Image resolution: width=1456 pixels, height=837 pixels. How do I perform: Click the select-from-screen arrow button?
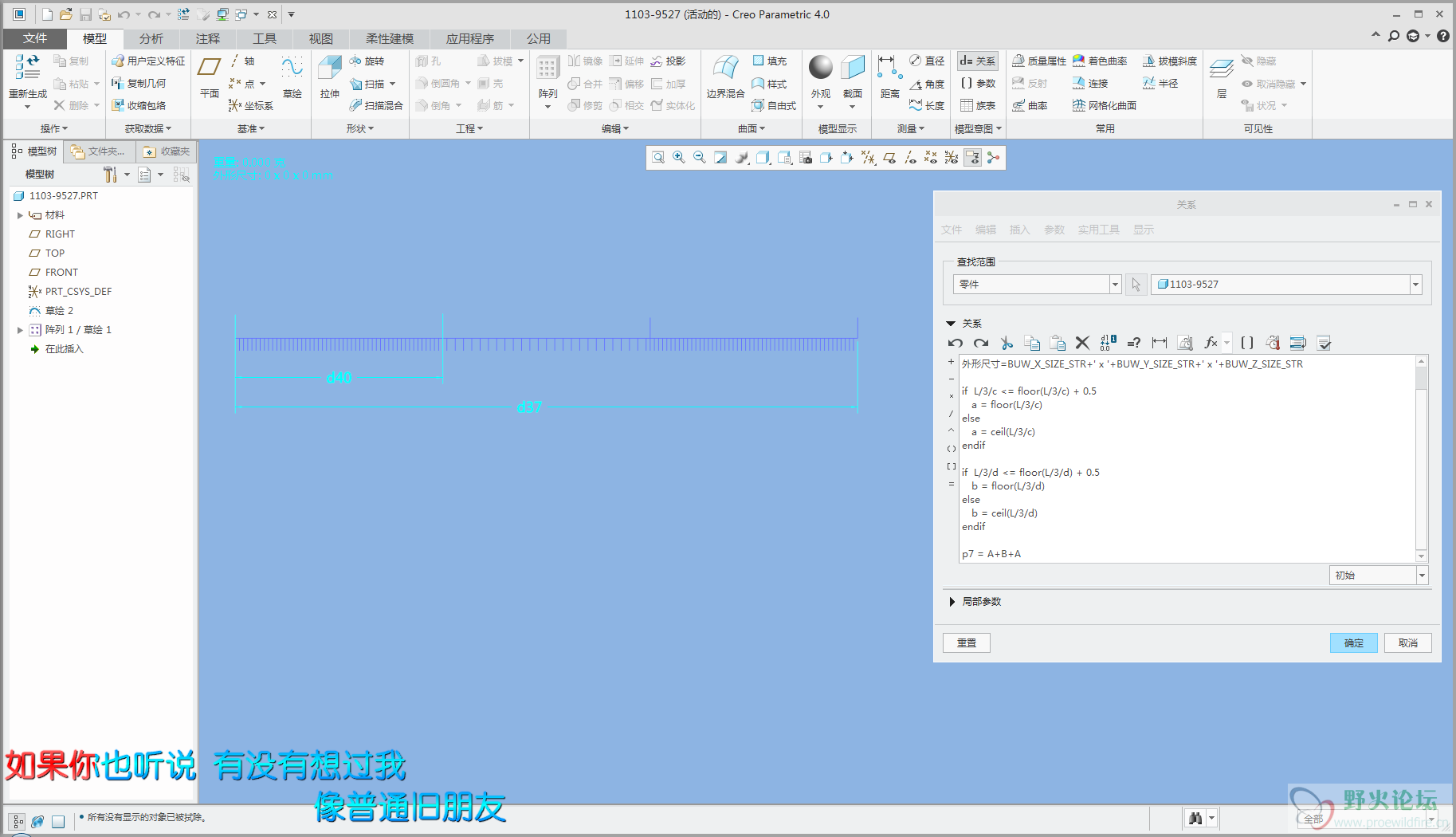point(1136,284)
